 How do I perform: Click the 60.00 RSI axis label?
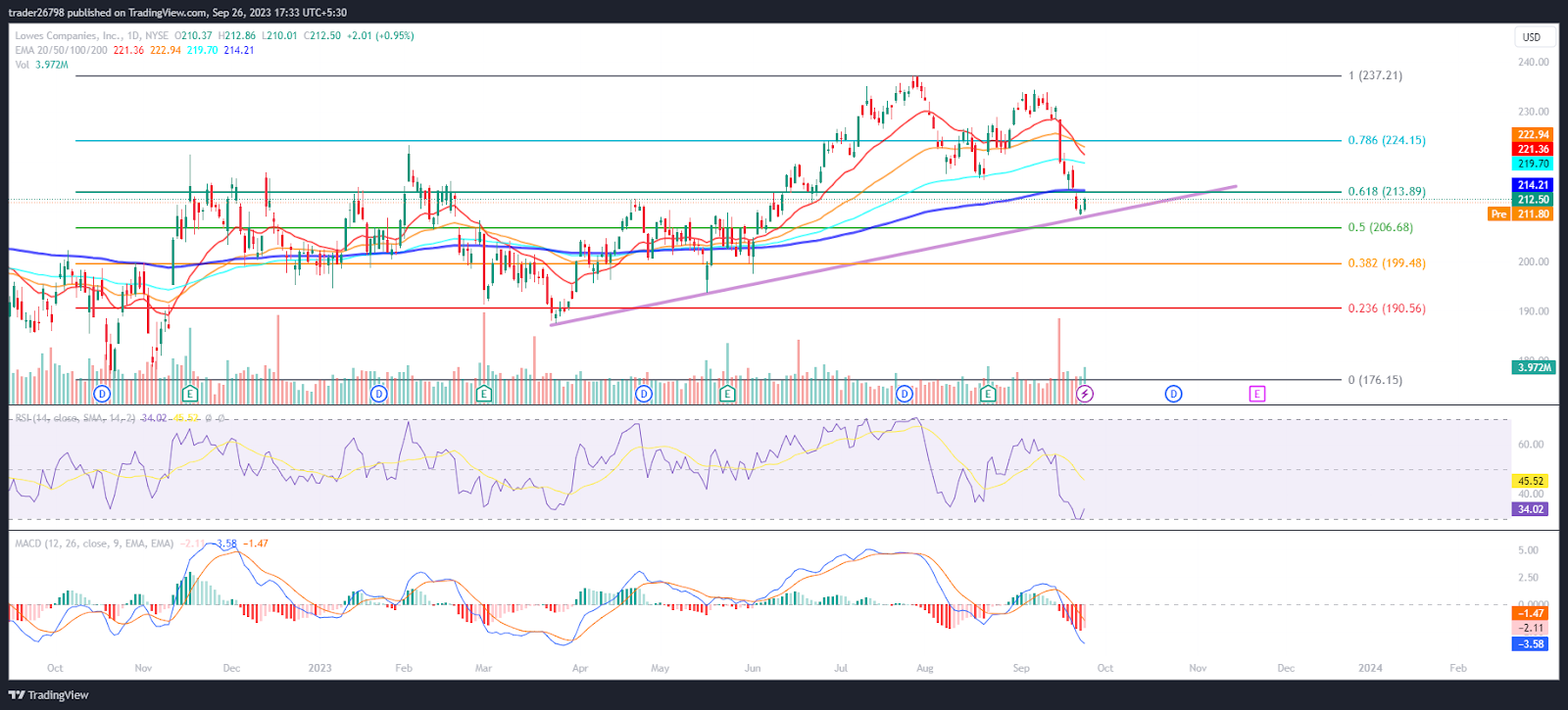(x=1531, y=445)
